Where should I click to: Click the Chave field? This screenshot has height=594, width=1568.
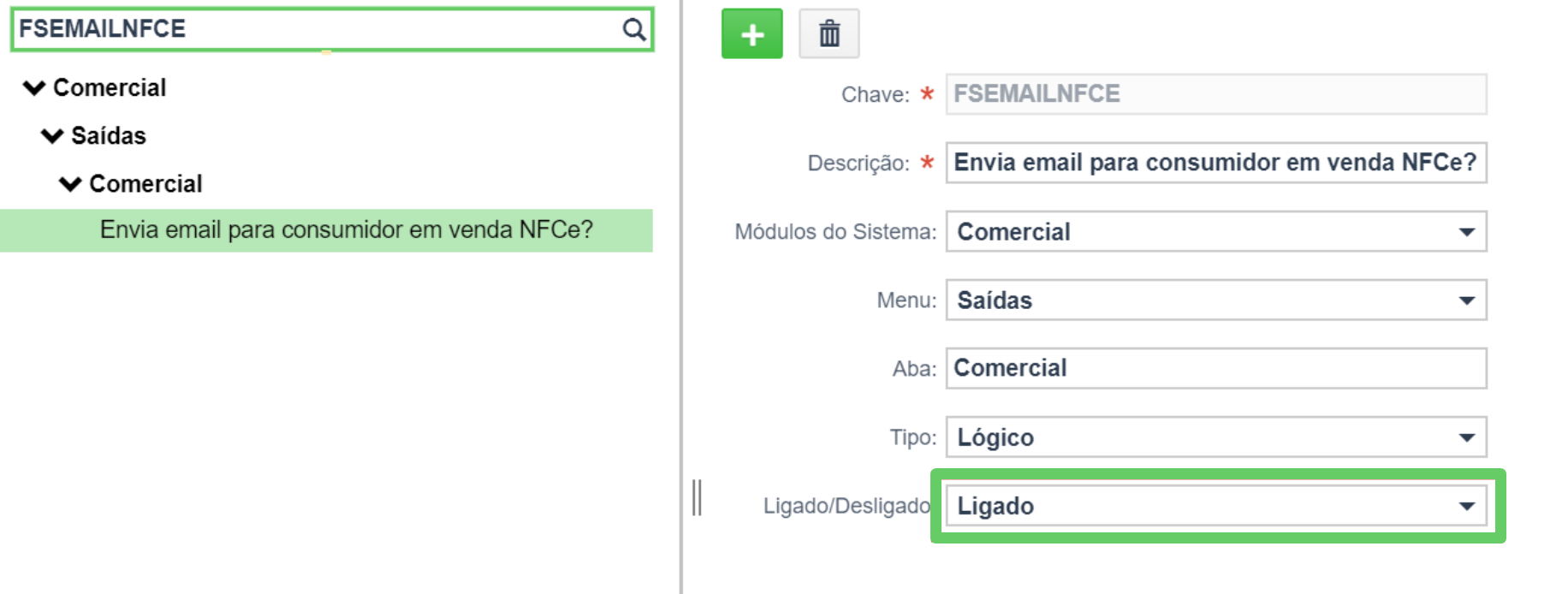[x=1216, y=93]
